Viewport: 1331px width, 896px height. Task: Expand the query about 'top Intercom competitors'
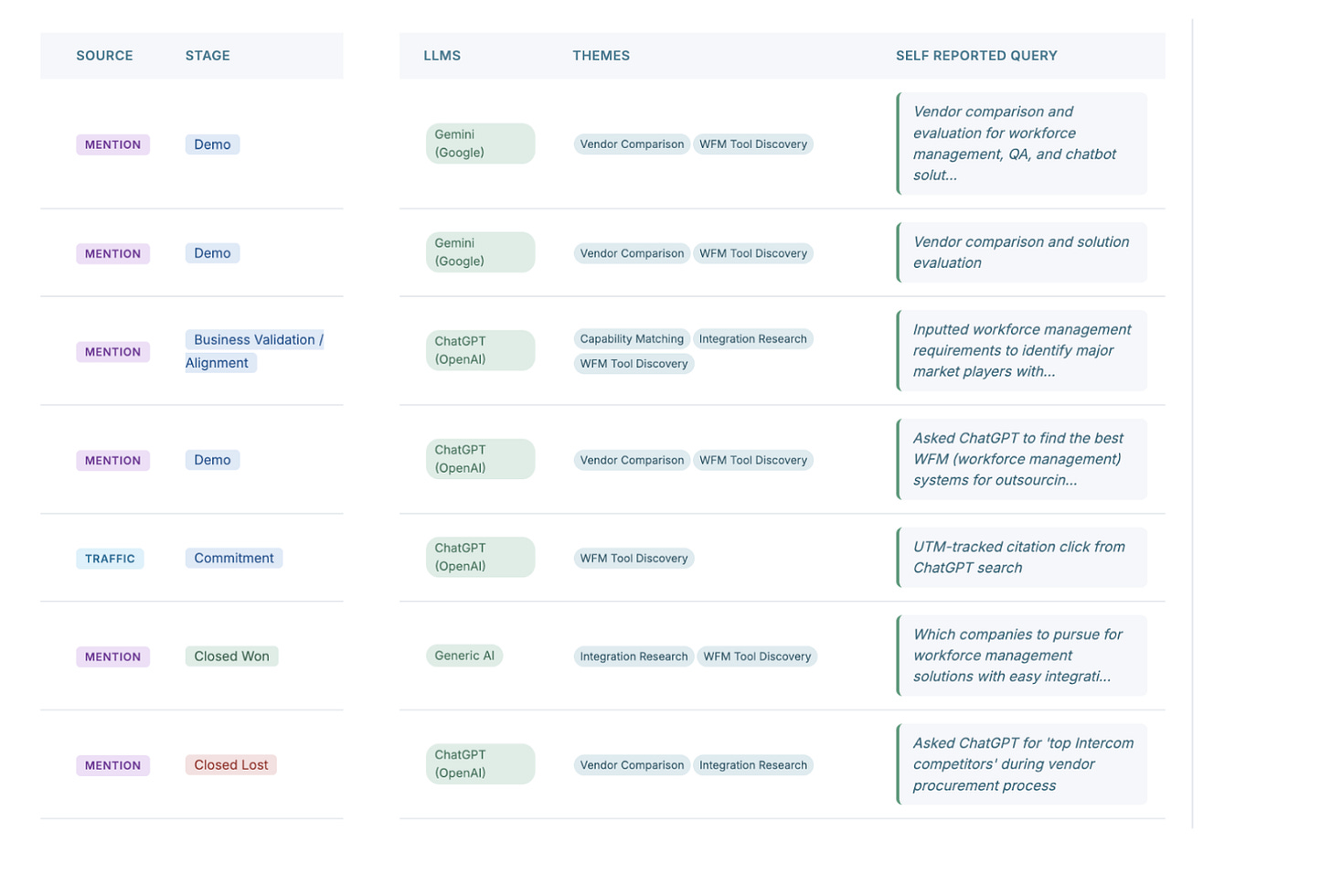coord(1021,763)
